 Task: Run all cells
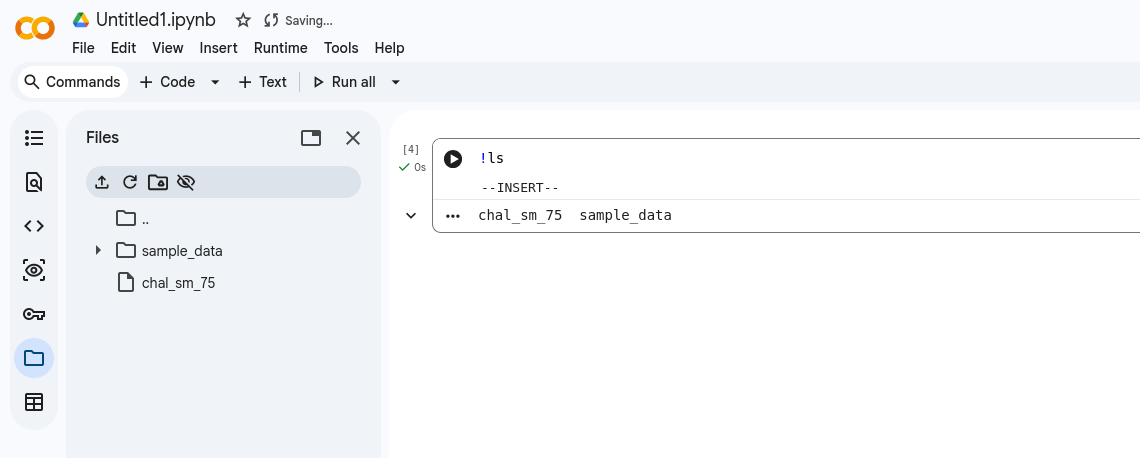[345, 82]
